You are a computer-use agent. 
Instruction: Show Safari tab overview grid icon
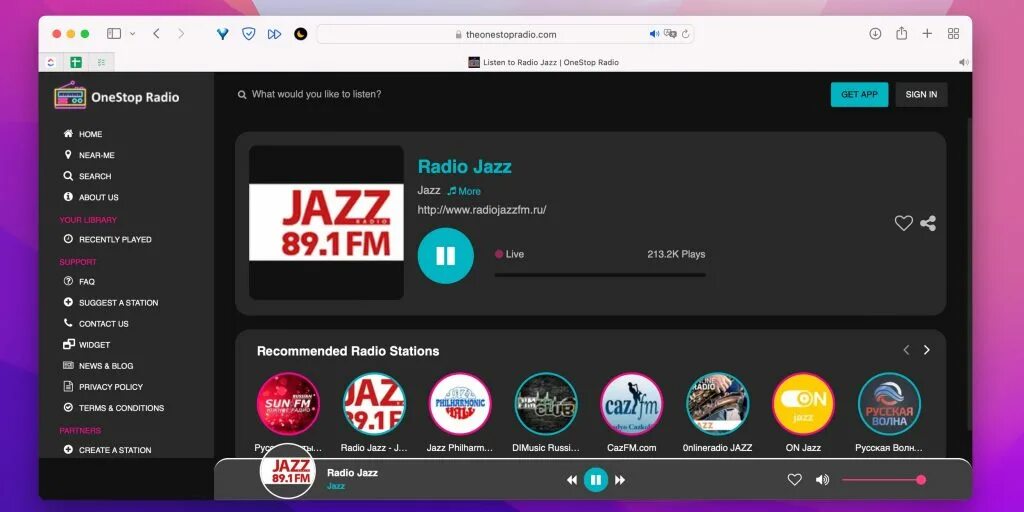coord(953,34)
